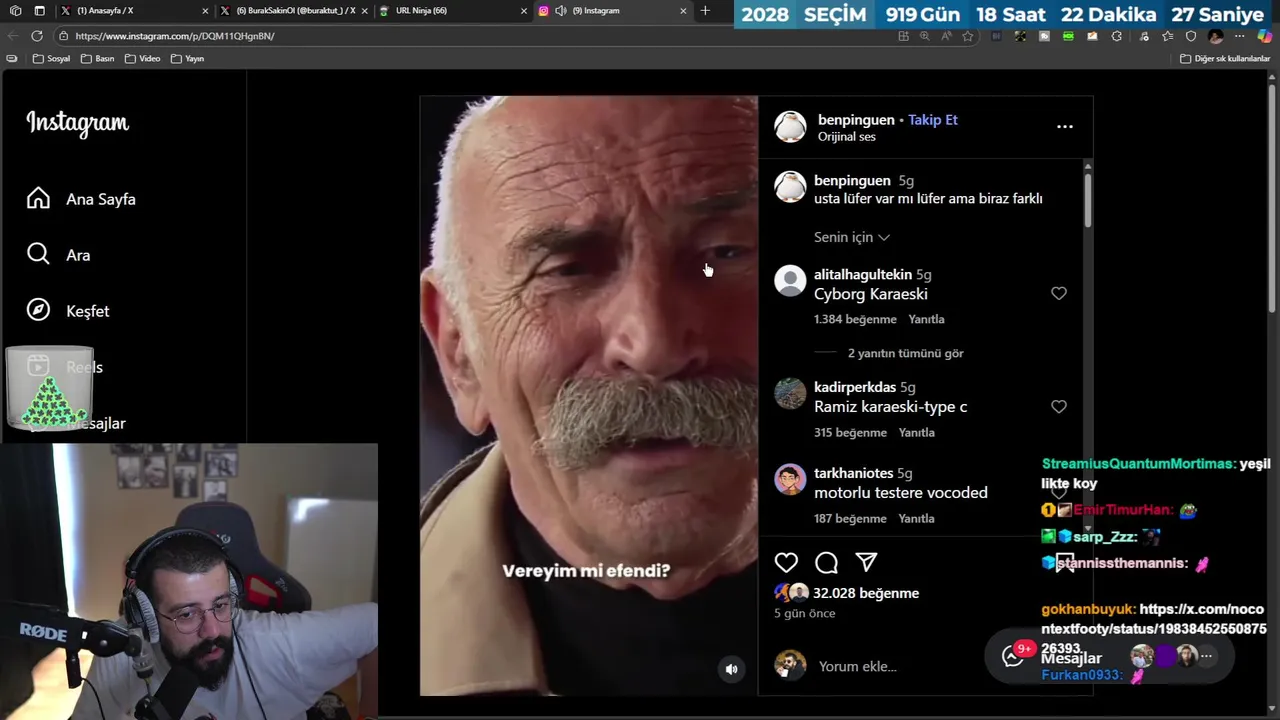Open 32.028 beğenme likes list

click(866, 593)
